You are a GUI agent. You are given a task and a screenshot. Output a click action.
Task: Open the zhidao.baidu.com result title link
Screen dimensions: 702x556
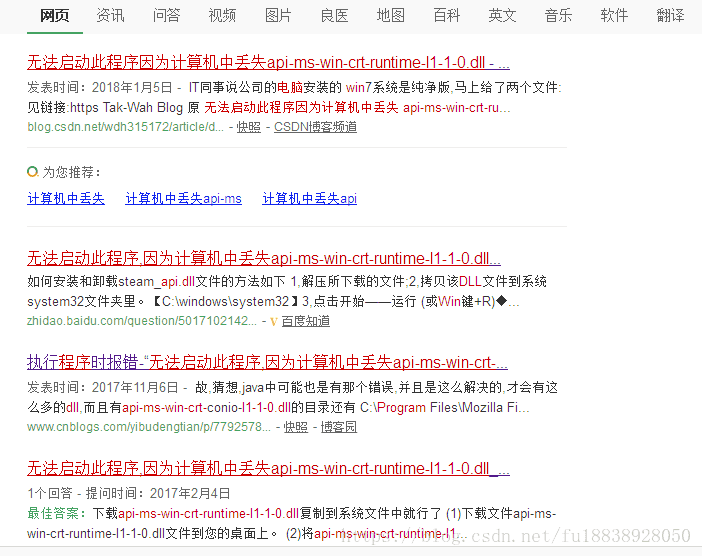pos(264,258)
